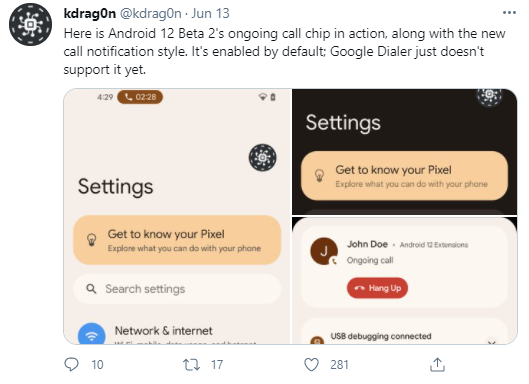529x384 pixels.
Task: Open the kdrag0n display name link
Action: [x=90, y=13]
